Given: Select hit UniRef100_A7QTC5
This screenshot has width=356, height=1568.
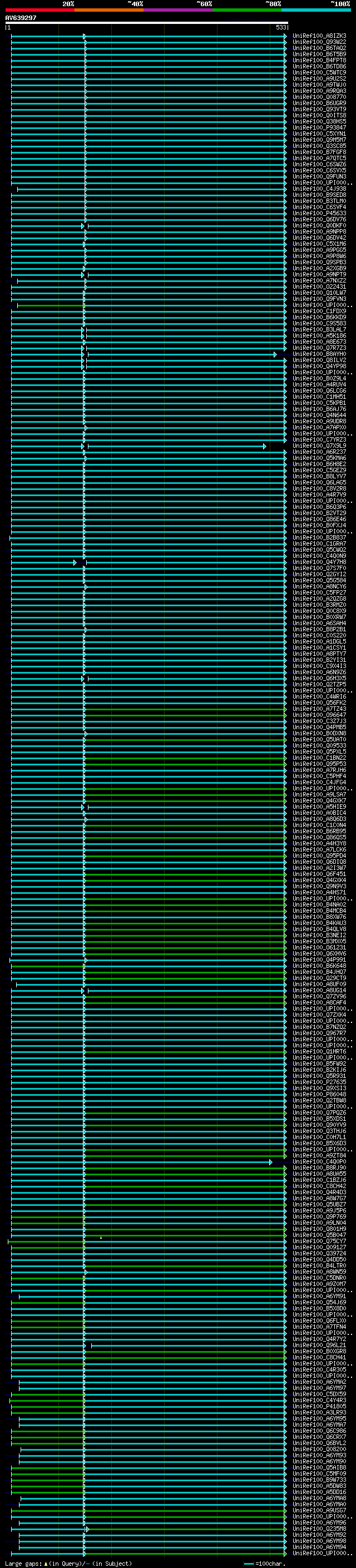Looking at the screenshot, I should tap(319, 159).
